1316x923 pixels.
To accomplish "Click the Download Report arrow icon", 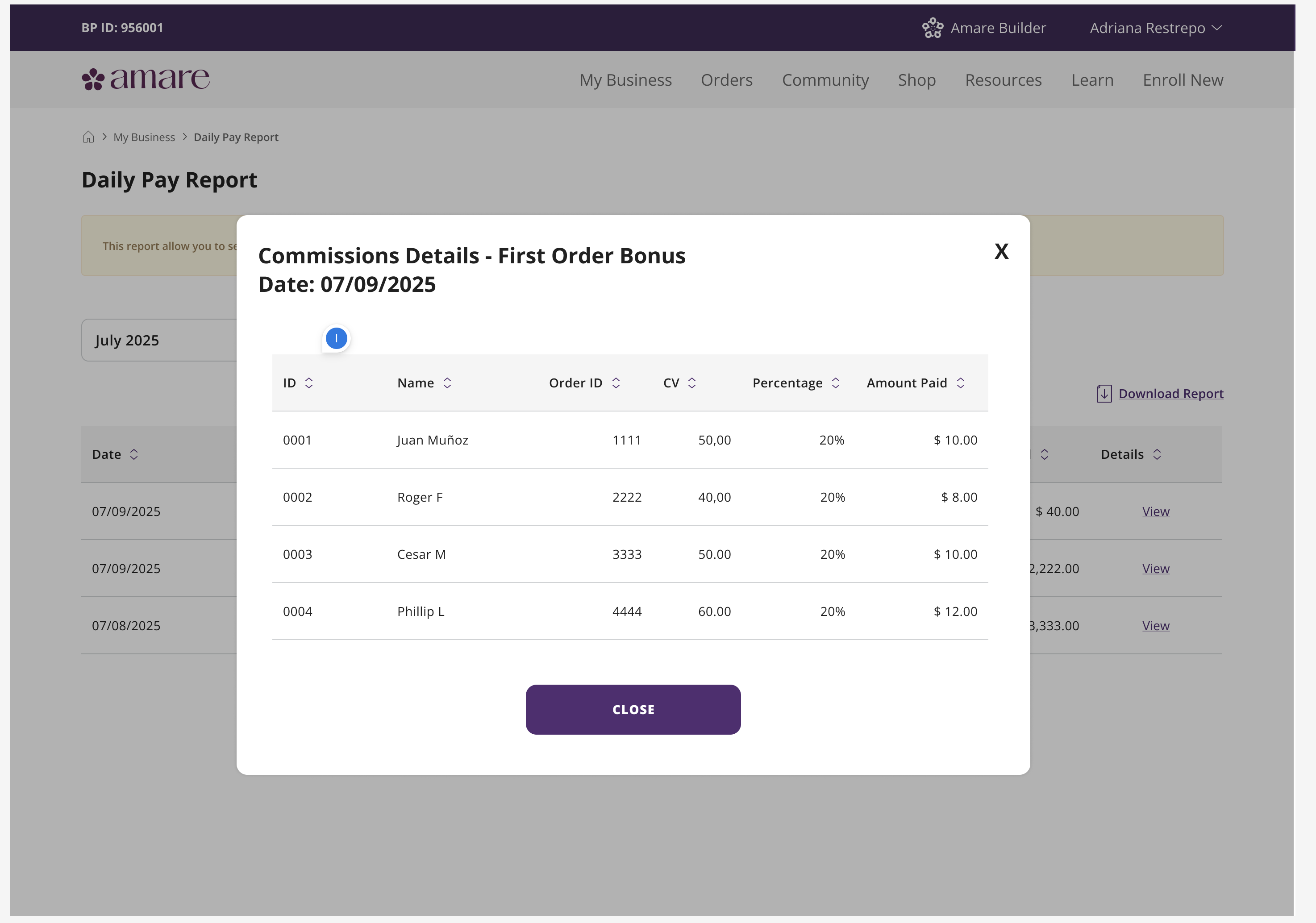I will (1104, 394).
